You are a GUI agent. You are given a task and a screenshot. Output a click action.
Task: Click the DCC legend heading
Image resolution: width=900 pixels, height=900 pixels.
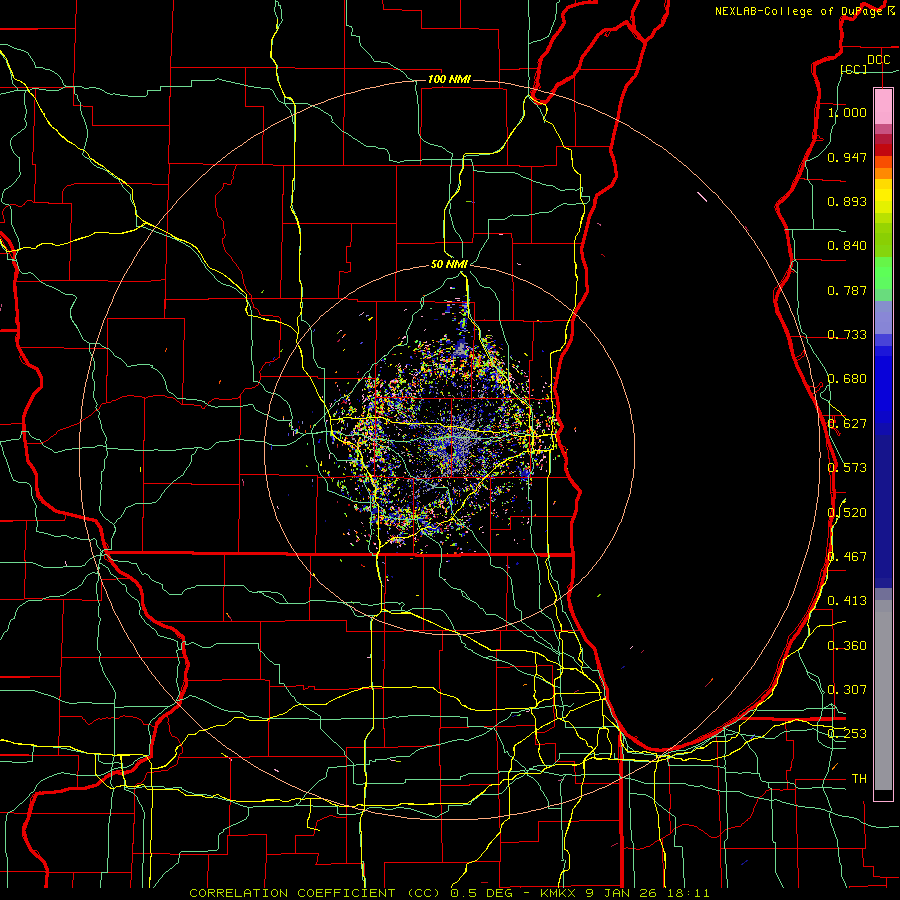tap(878, 60)
